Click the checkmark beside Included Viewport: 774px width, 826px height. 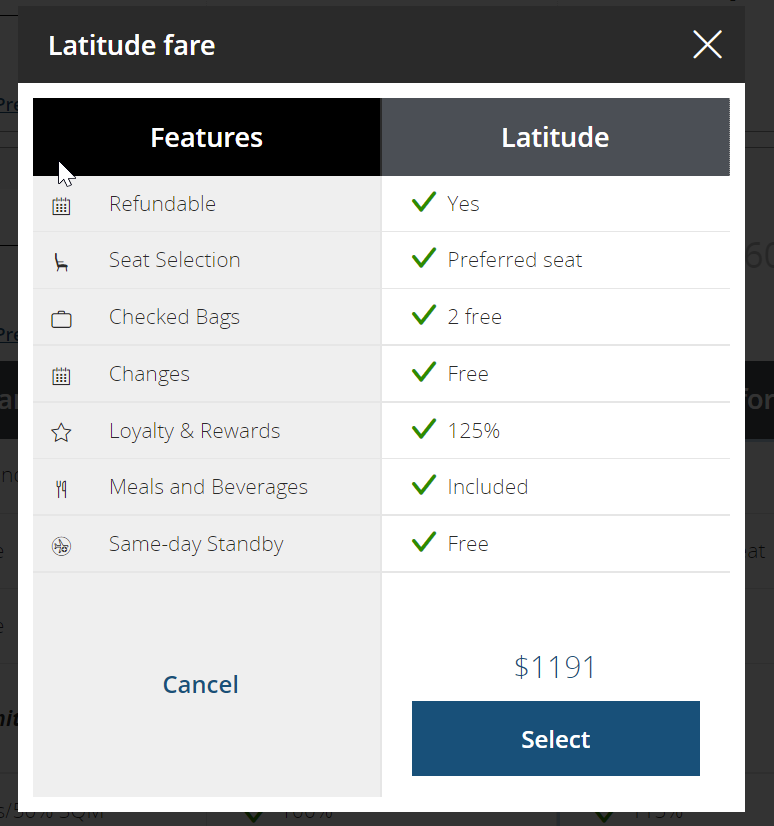(424, 485)
